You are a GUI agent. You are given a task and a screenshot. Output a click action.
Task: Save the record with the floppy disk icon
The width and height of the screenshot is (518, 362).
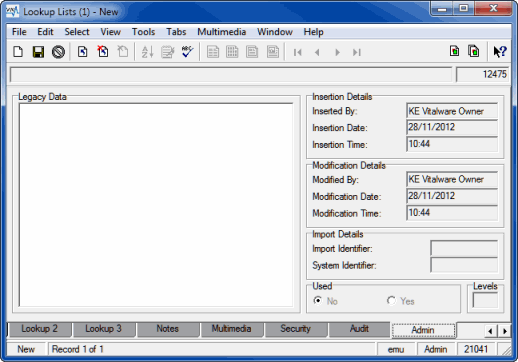pyautogui.click(x=38, y=52)
